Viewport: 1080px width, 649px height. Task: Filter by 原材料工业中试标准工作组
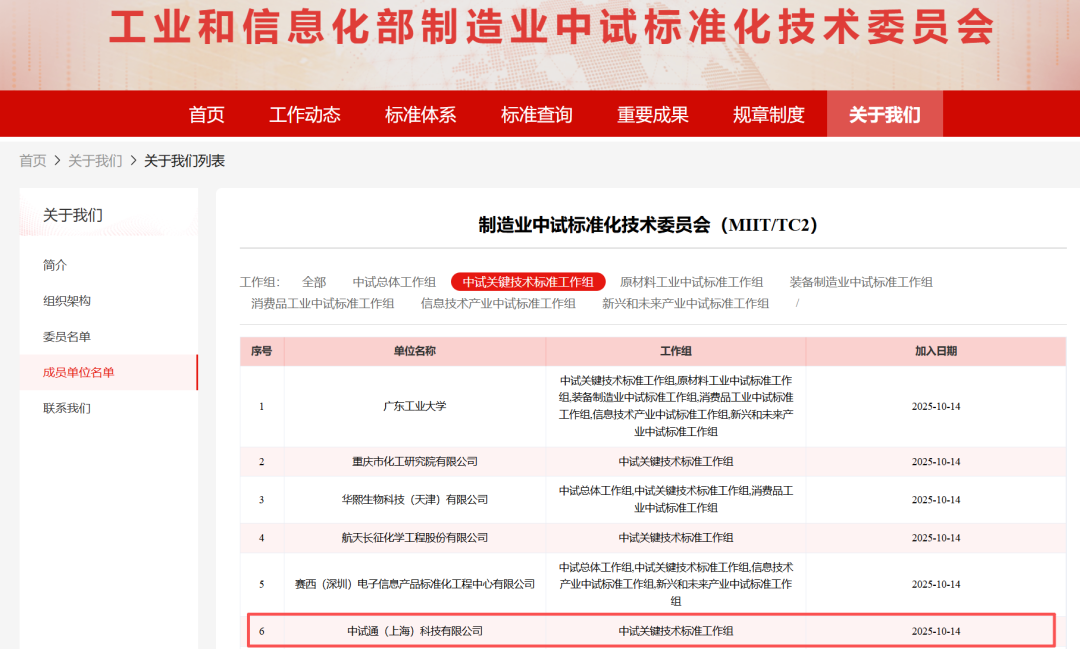coord(692,282)
